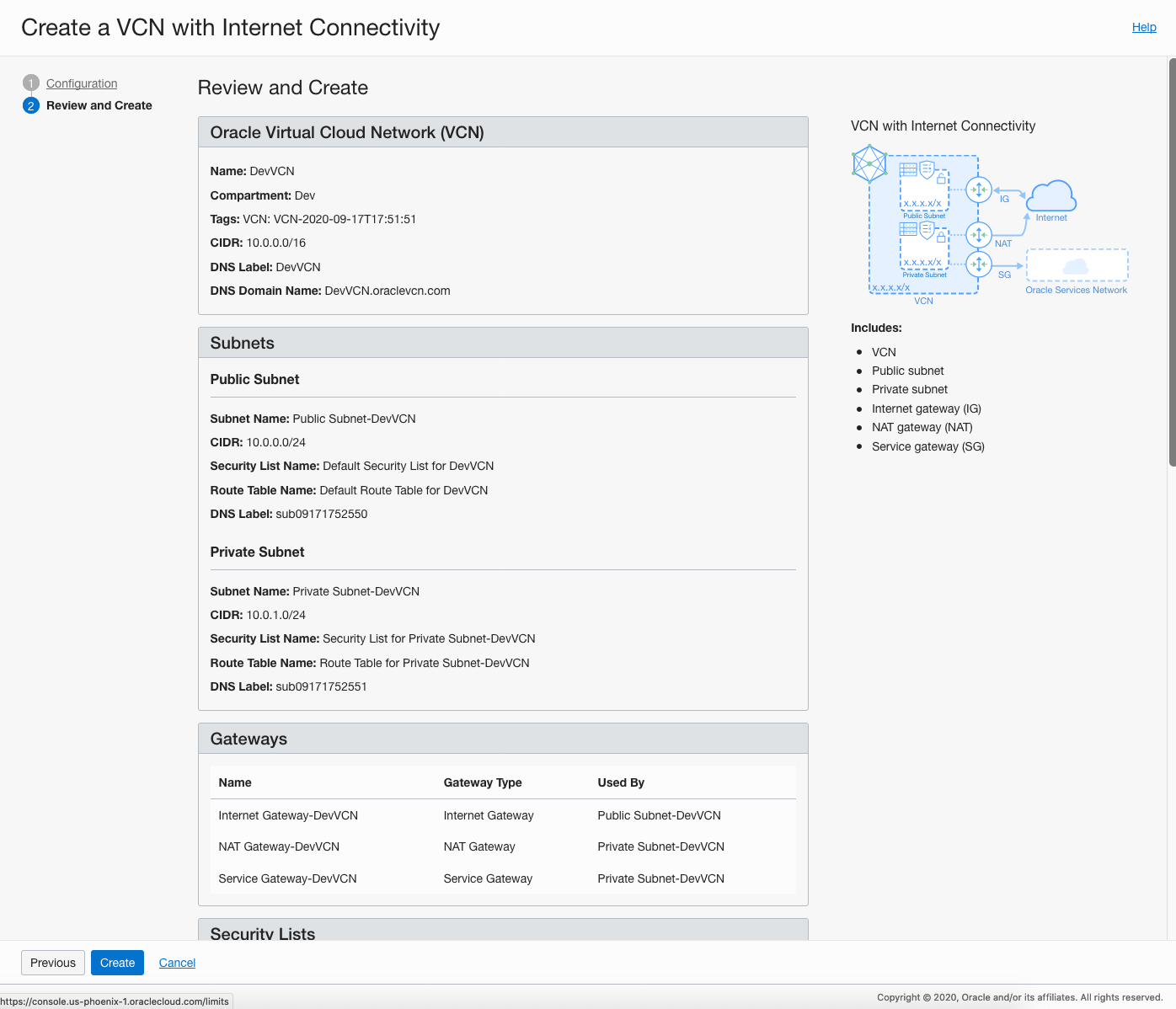
Task: Open the Help link
Action: tap(1144, 27)
